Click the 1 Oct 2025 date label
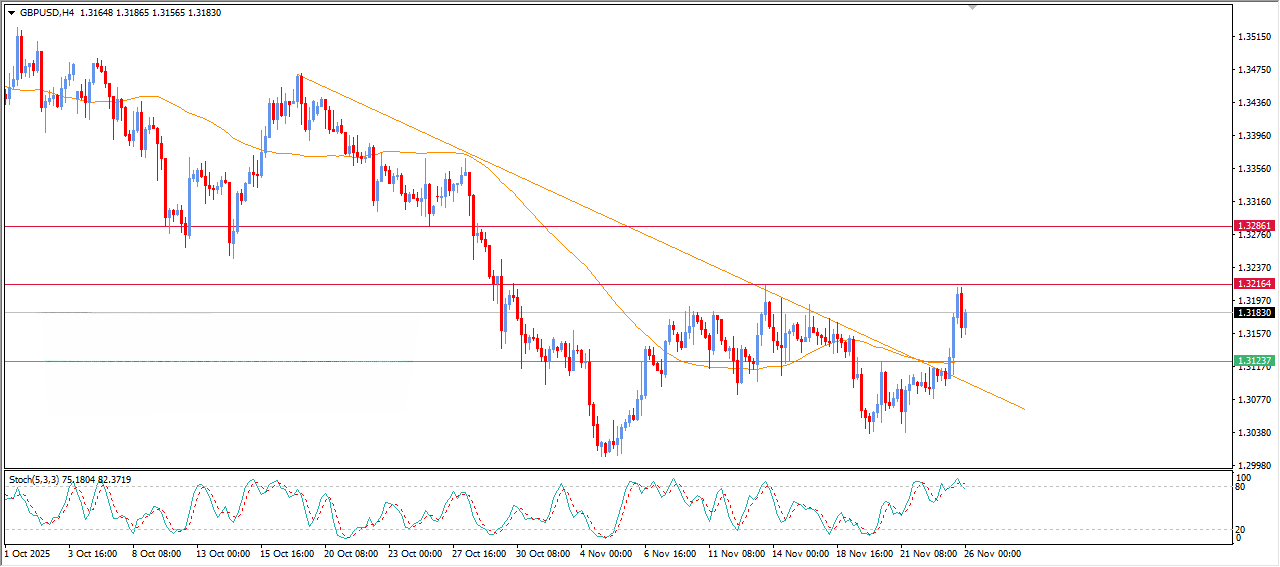1280x567 pixels. click(x=28, y=553)
